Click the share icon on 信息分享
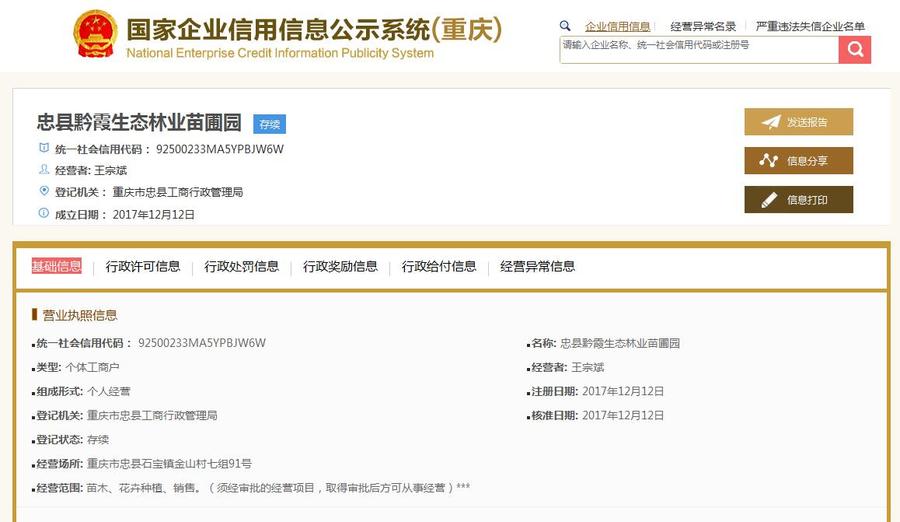900x522 pixels. tap(769, 161)
